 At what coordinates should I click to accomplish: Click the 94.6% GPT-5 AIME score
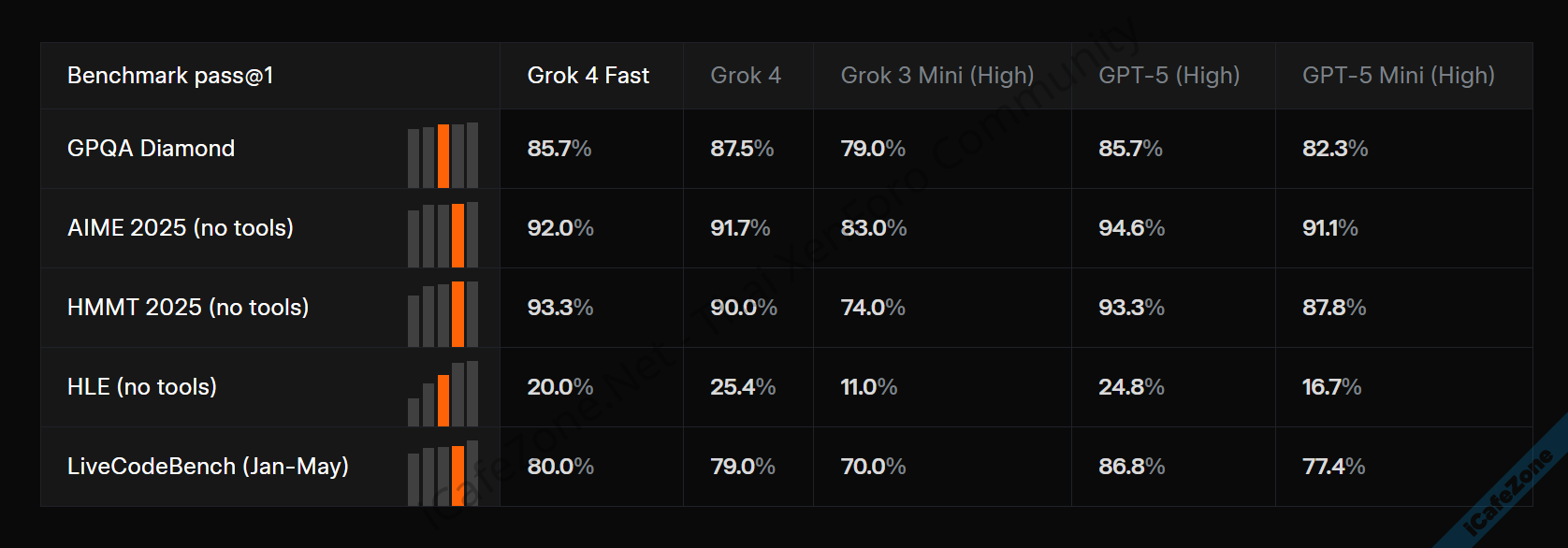tap(1131, 228)
